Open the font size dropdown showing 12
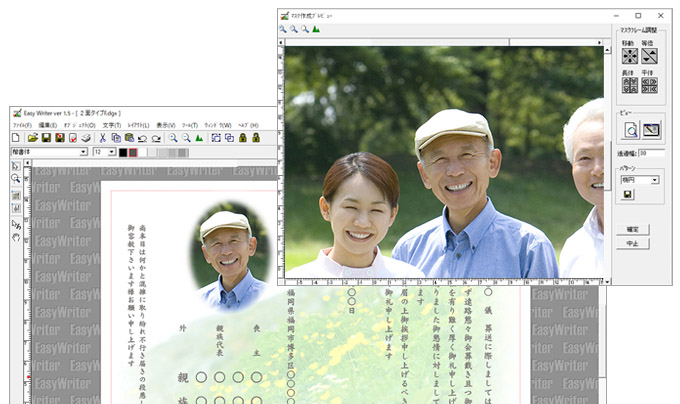This screenshot has width=680, height=404. (111, 152)
